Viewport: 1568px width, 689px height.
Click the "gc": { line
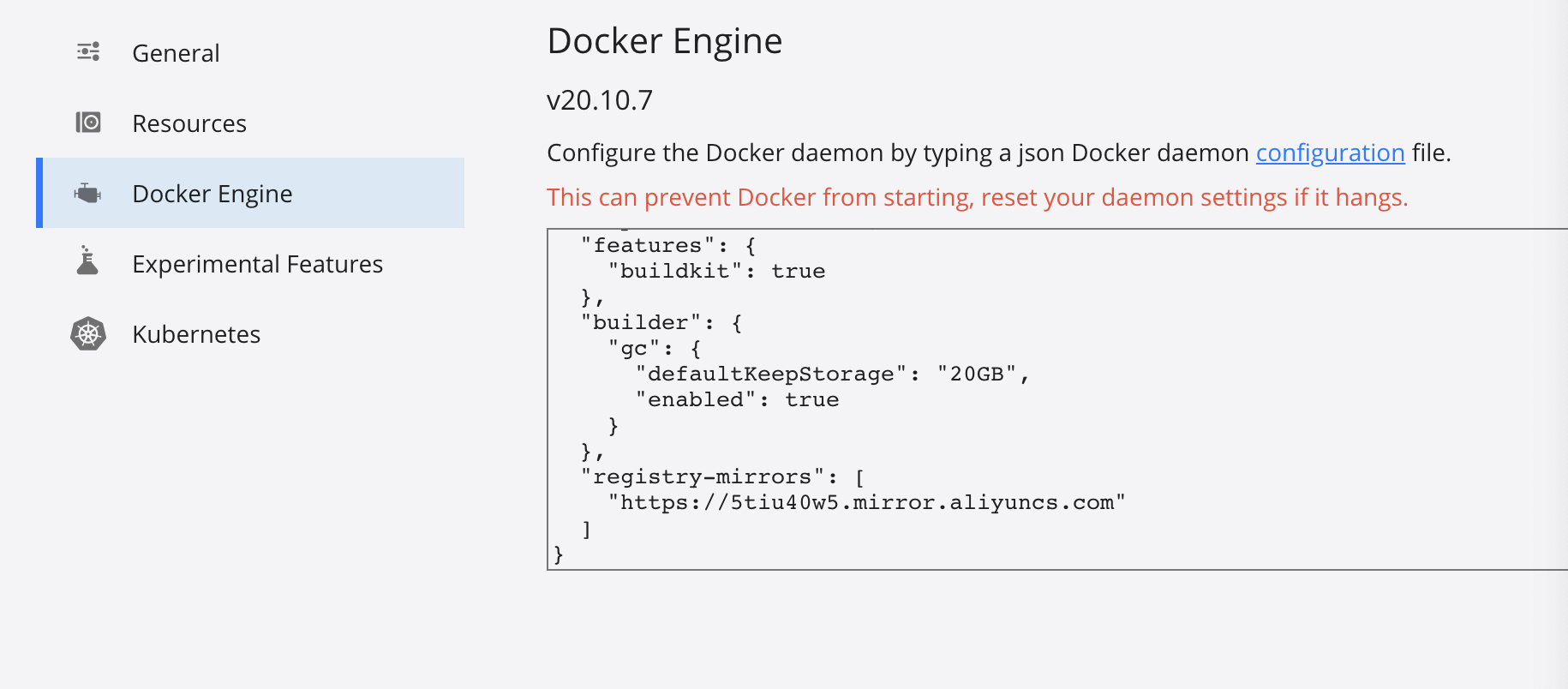coord(655,349)
